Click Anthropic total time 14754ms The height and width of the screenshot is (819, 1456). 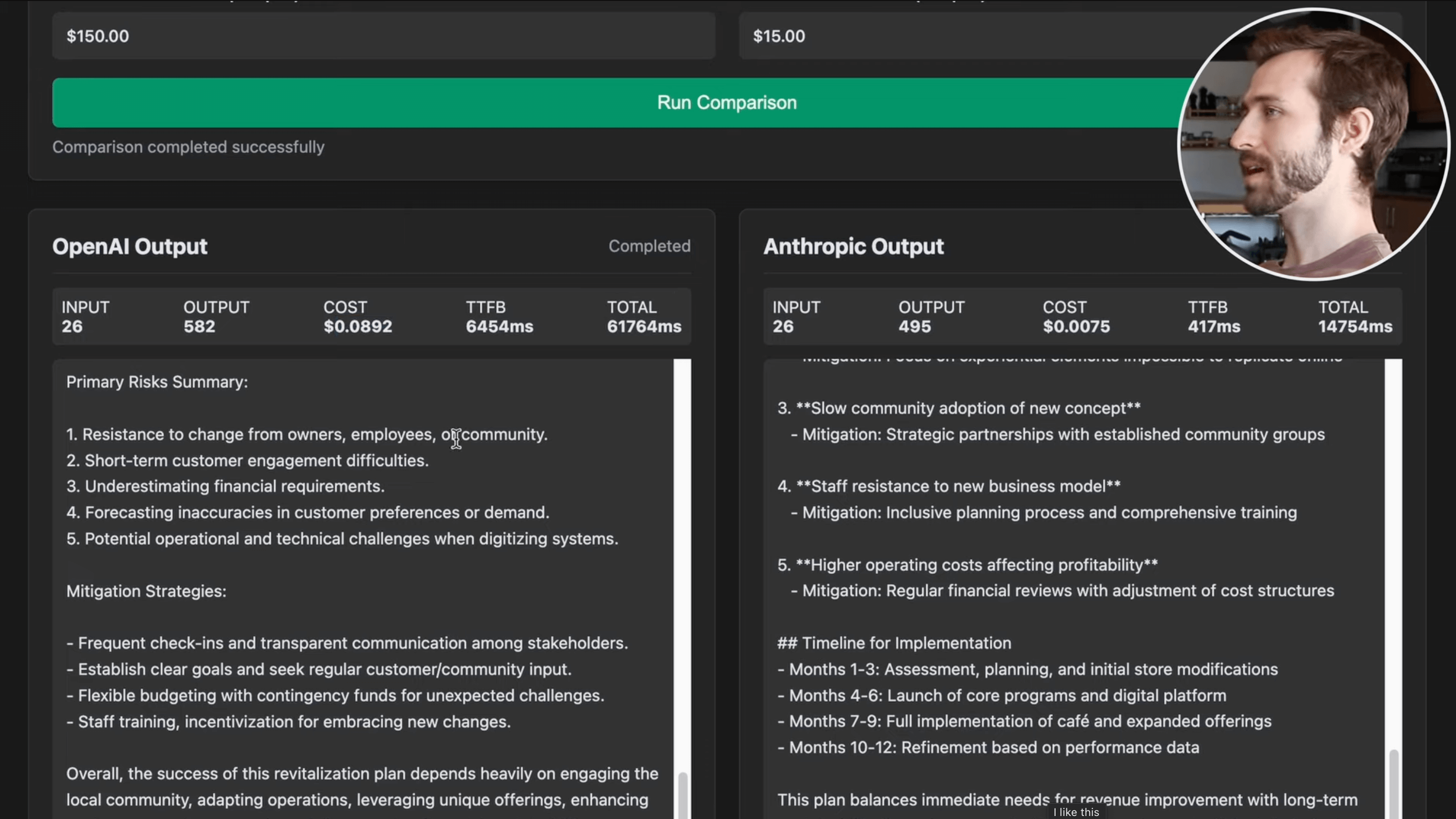click(x=1356, y=327)
